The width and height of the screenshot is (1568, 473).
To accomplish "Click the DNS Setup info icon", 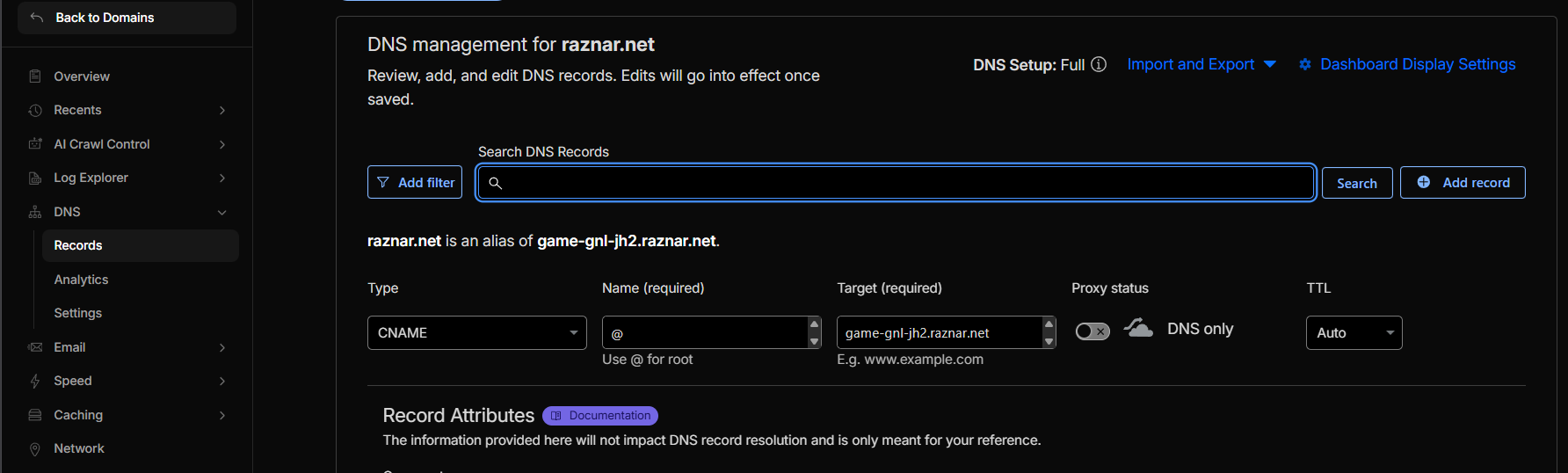I will pos(1099,64).
